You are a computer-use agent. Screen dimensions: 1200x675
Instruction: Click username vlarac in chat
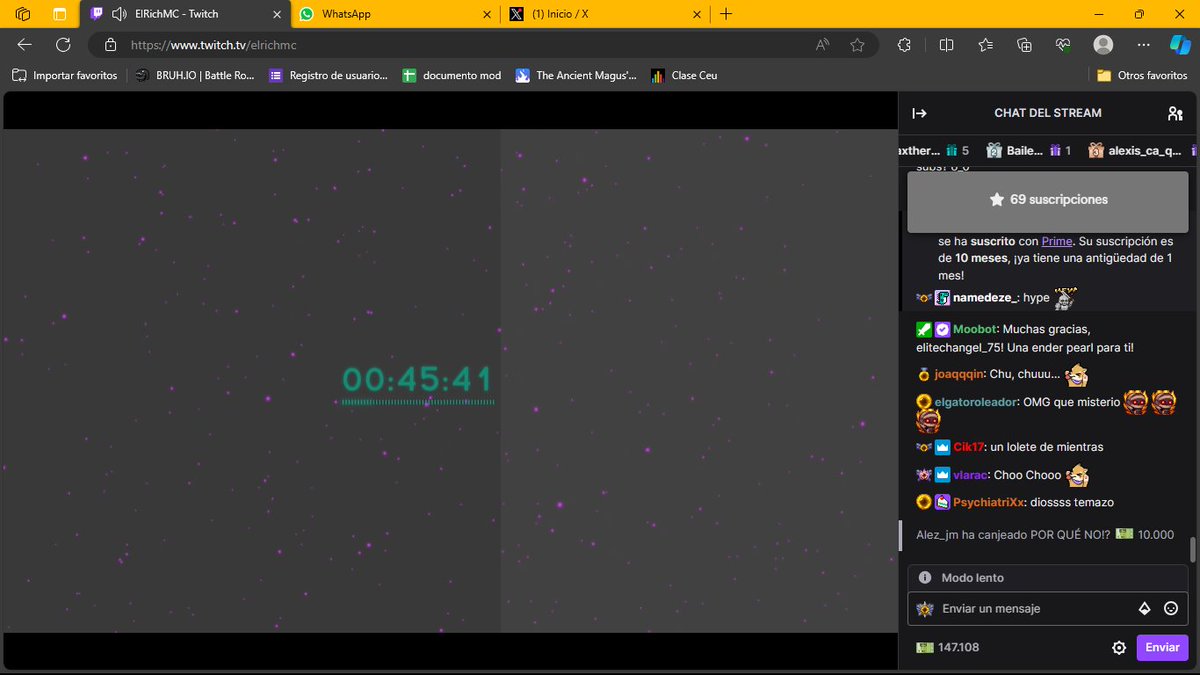click(x=970, y=474)
